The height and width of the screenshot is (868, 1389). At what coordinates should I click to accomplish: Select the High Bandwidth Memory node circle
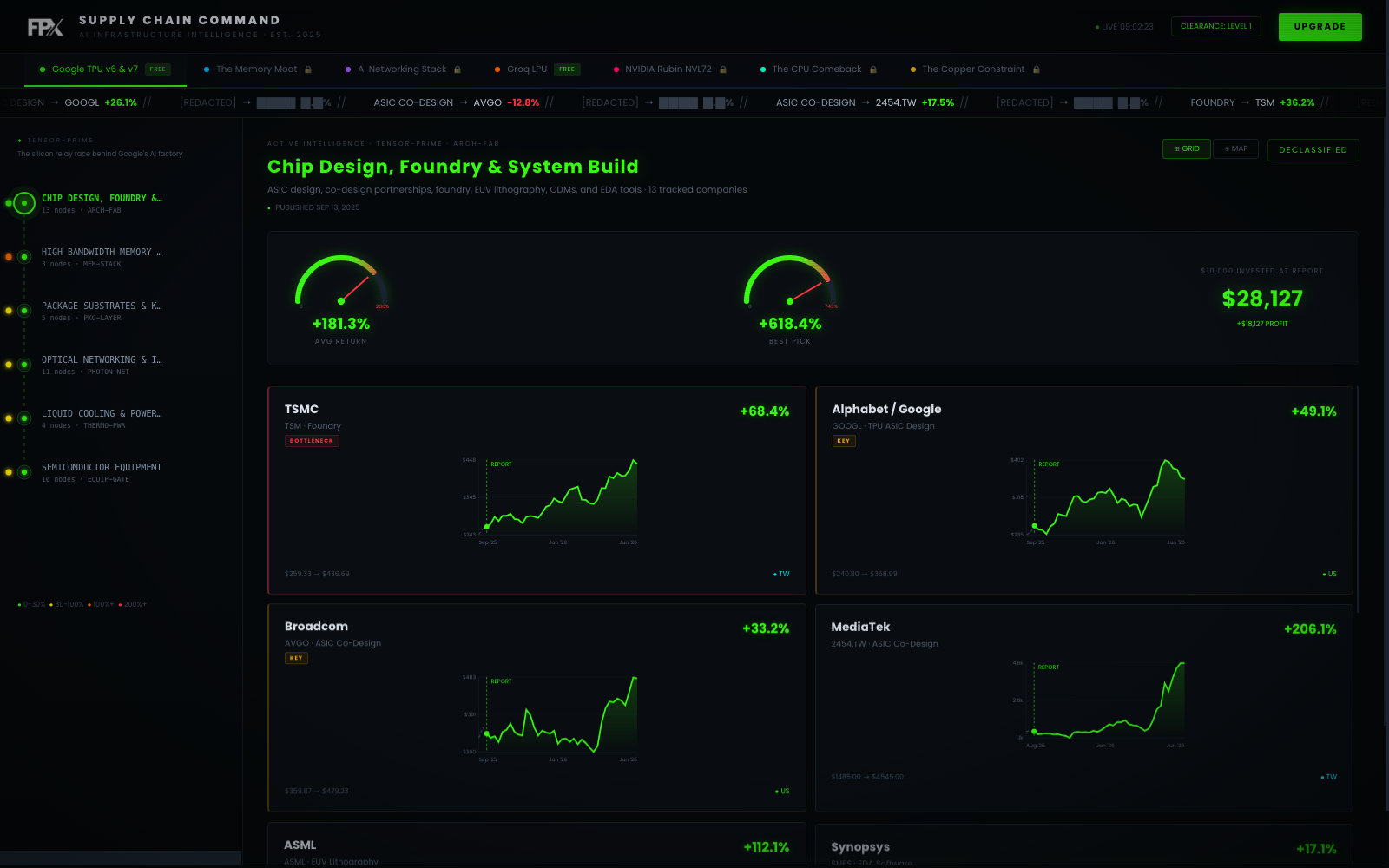click(24, 257)
